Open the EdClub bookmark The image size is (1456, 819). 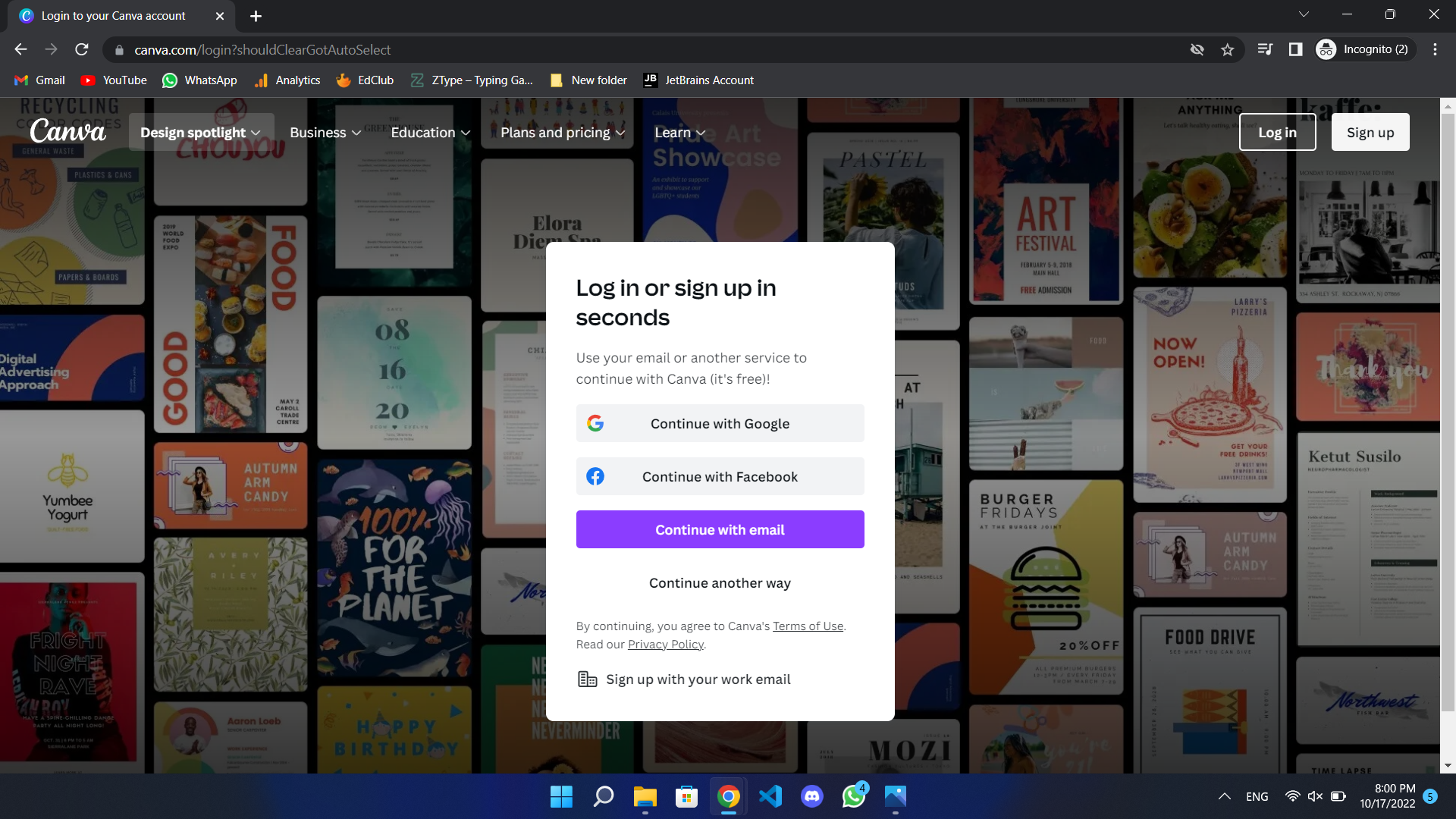pos(365,80)
